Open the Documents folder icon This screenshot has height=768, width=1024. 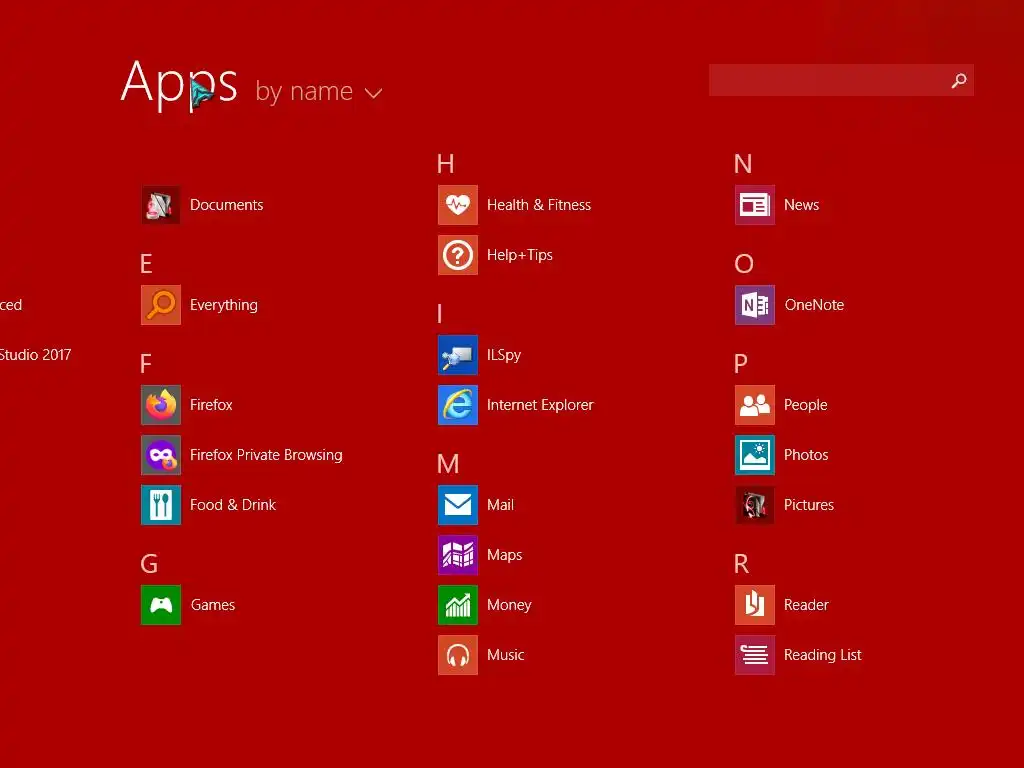[161, 205]
